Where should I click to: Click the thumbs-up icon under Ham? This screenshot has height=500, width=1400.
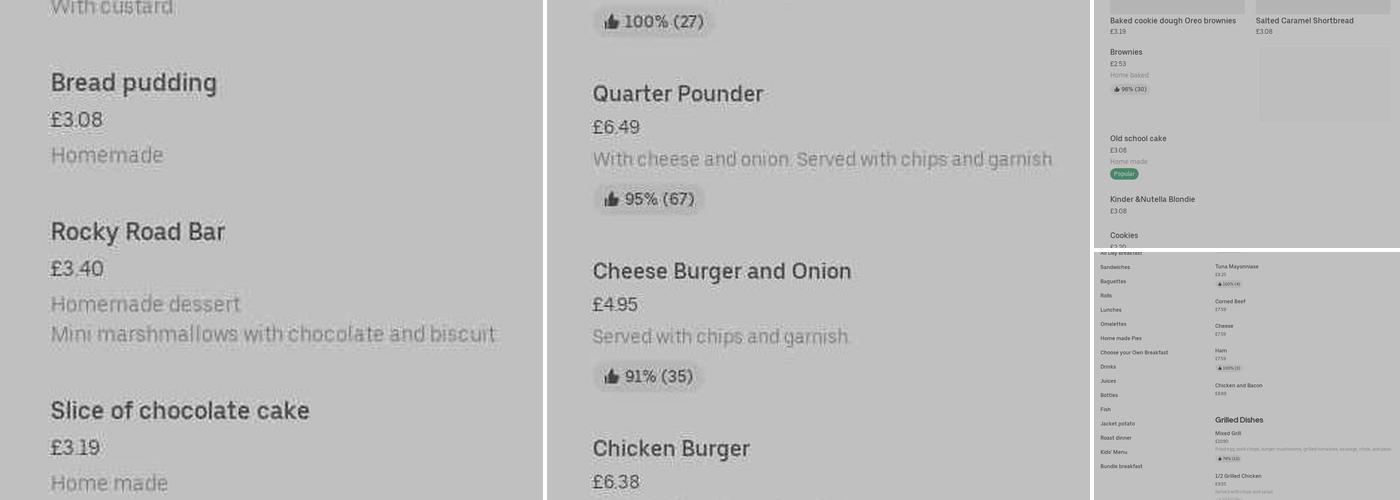click(x=1220, y=368)
